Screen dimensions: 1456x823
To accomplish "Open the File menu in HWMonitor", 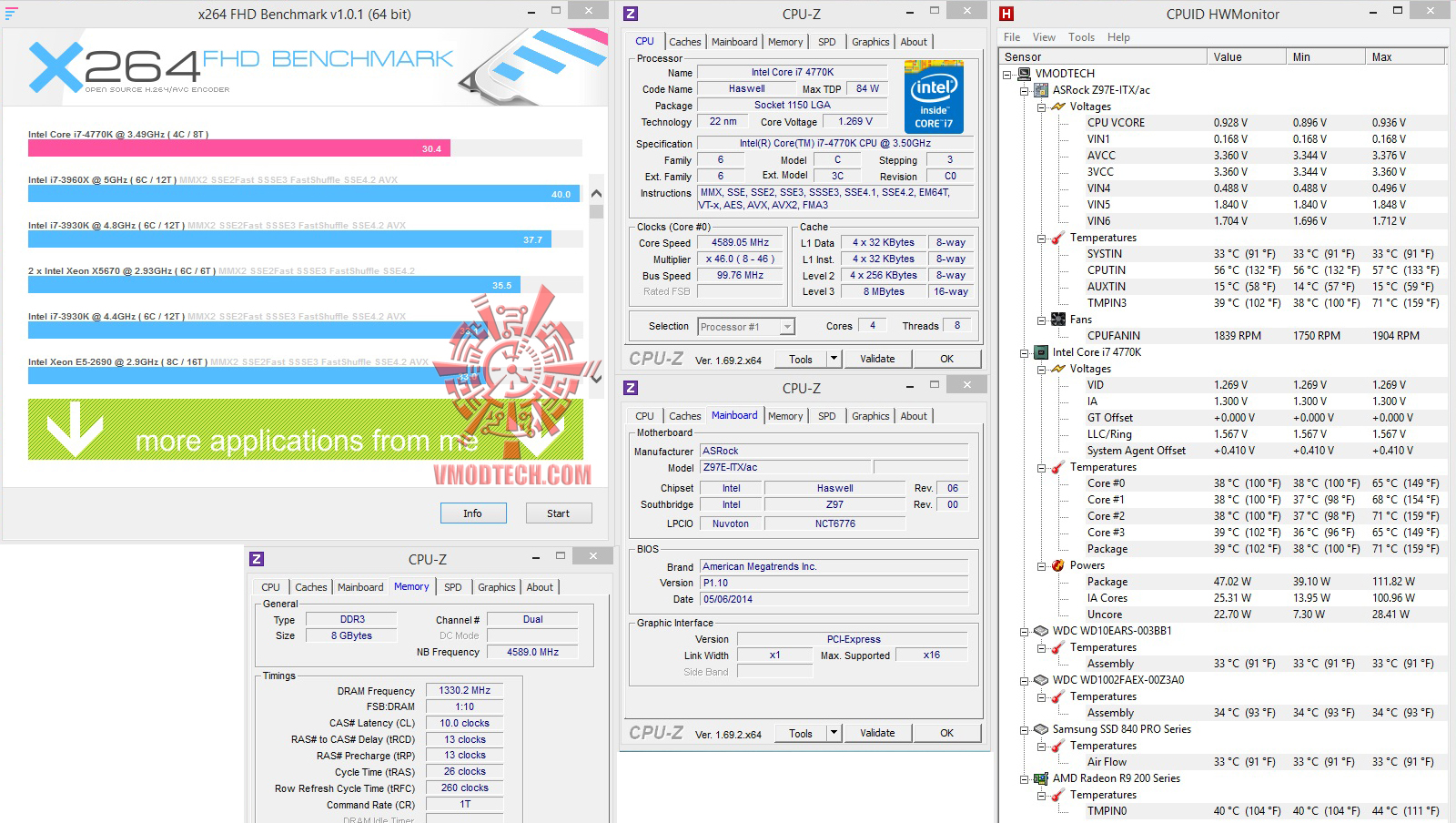I will pyautogui.click(x=1012, y=37).
